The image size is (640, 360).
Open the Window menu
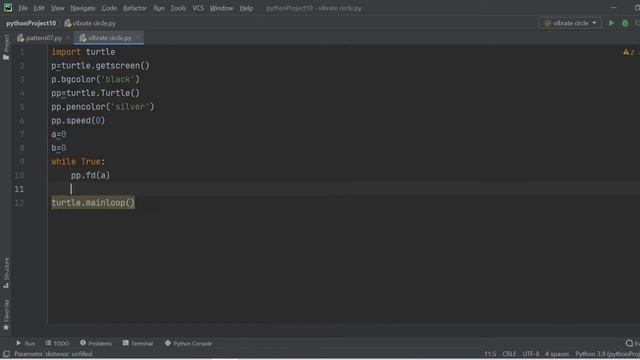coord(221,8)
